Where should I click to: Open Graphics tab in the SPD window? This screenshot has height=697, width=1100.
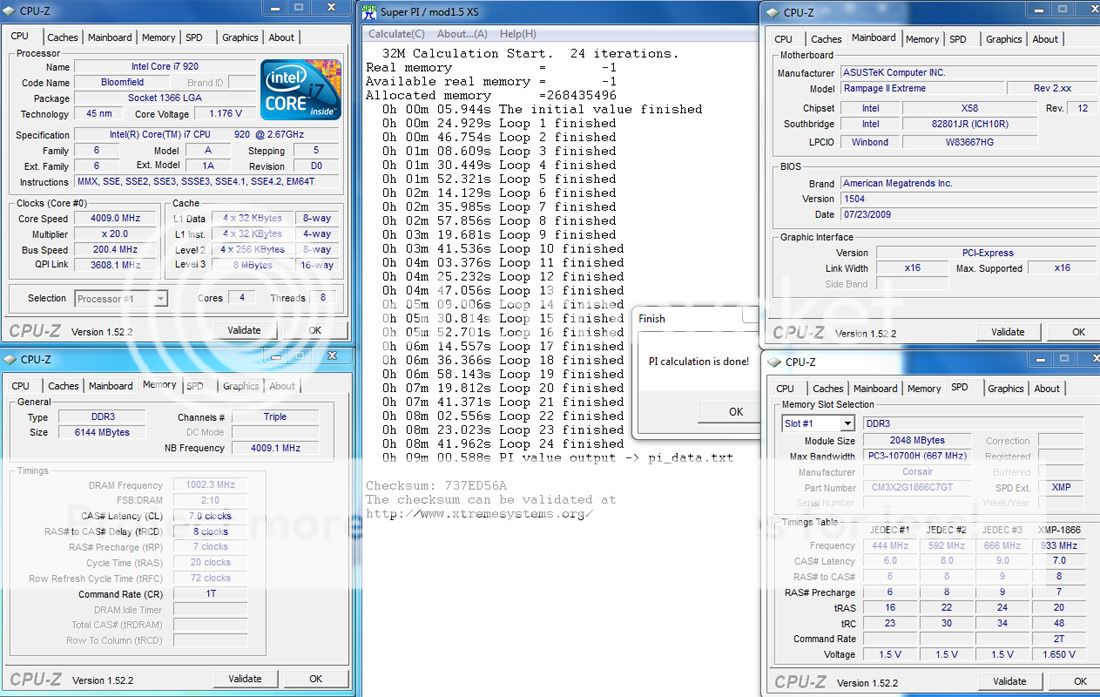1005,388
